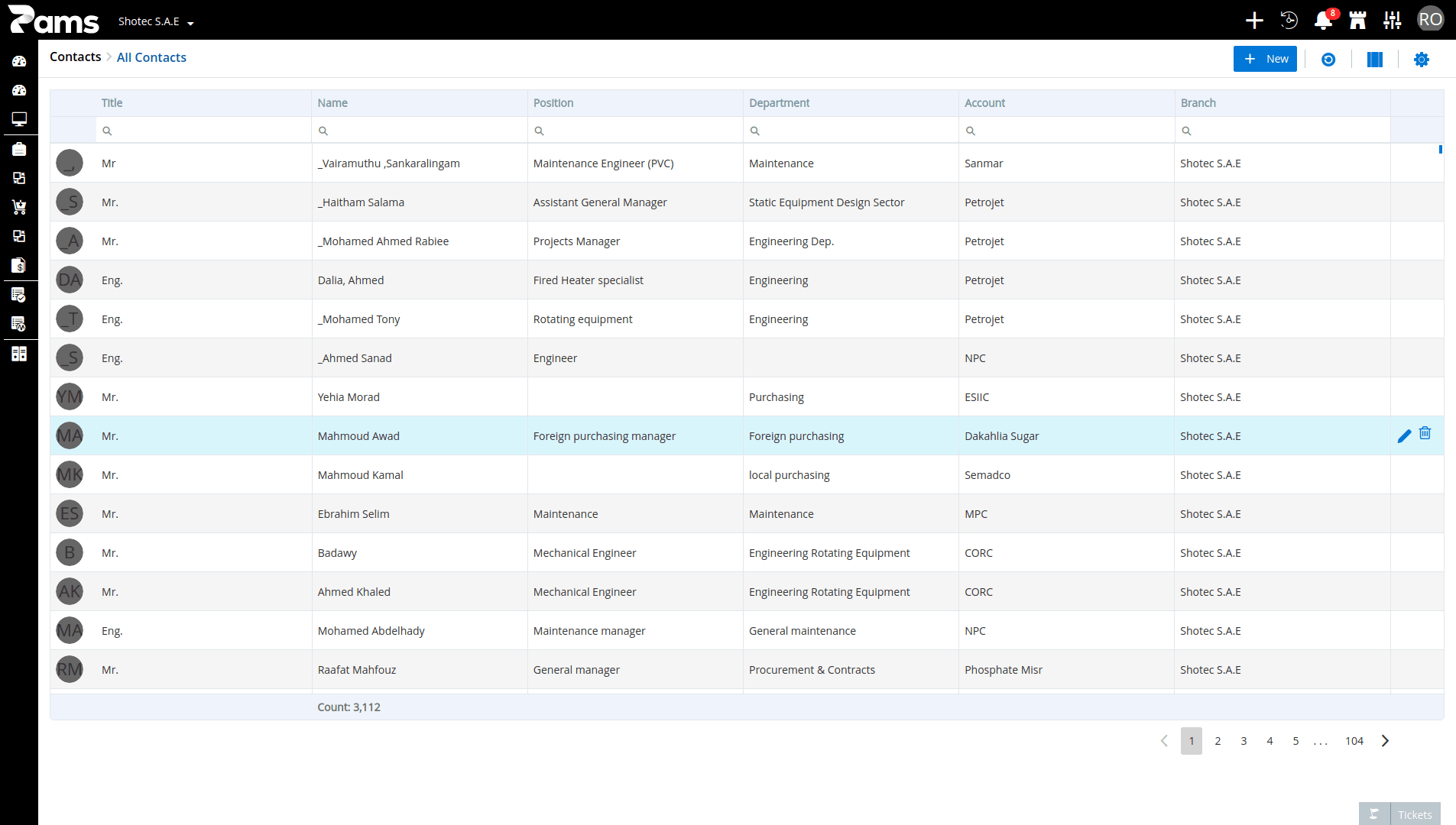Screen dimensions: 1456x825
Task: Open the second dashboard gauge sidebar icon
Action: [x=19, y=90]
